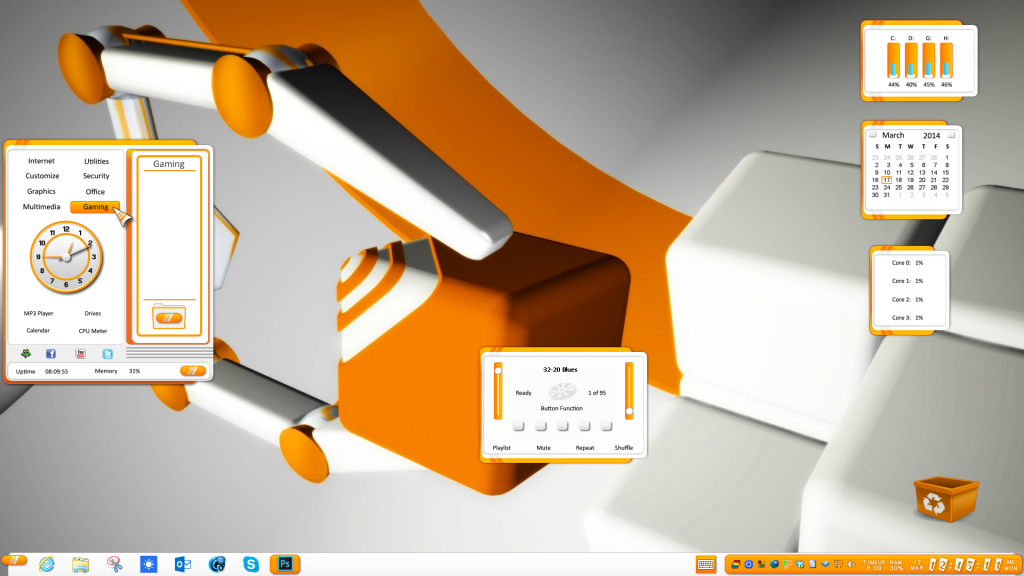Open the Playlist in music player
The width and height of the screenshot is (1024, 576).
[502, 447]
